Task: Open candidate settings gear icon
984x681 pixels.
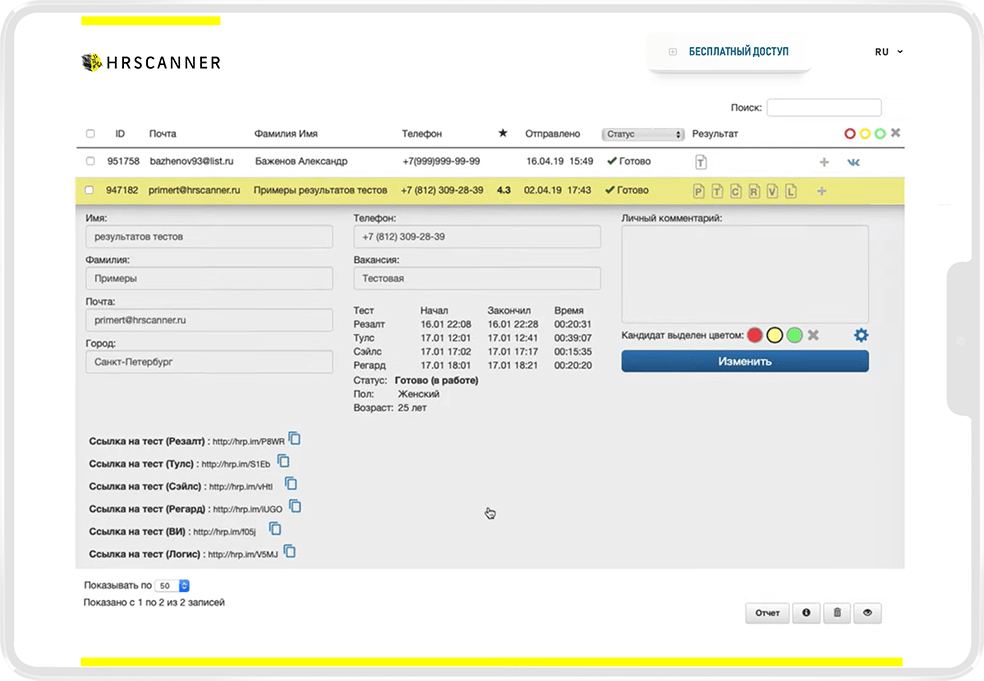Action: (x=860, y=336)
